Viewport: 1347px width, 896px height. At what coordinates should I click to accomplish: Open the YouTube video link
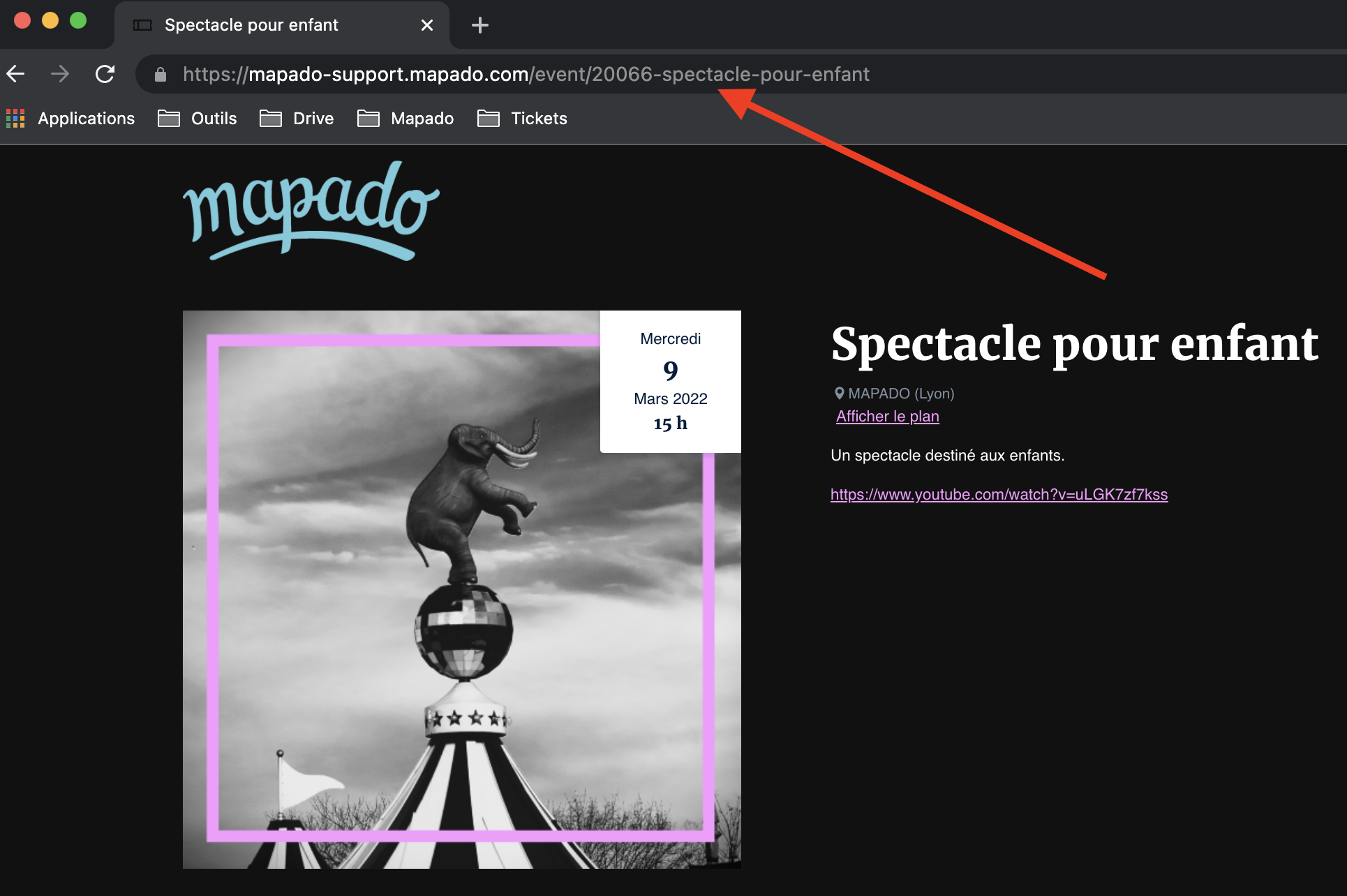(998, 495)
